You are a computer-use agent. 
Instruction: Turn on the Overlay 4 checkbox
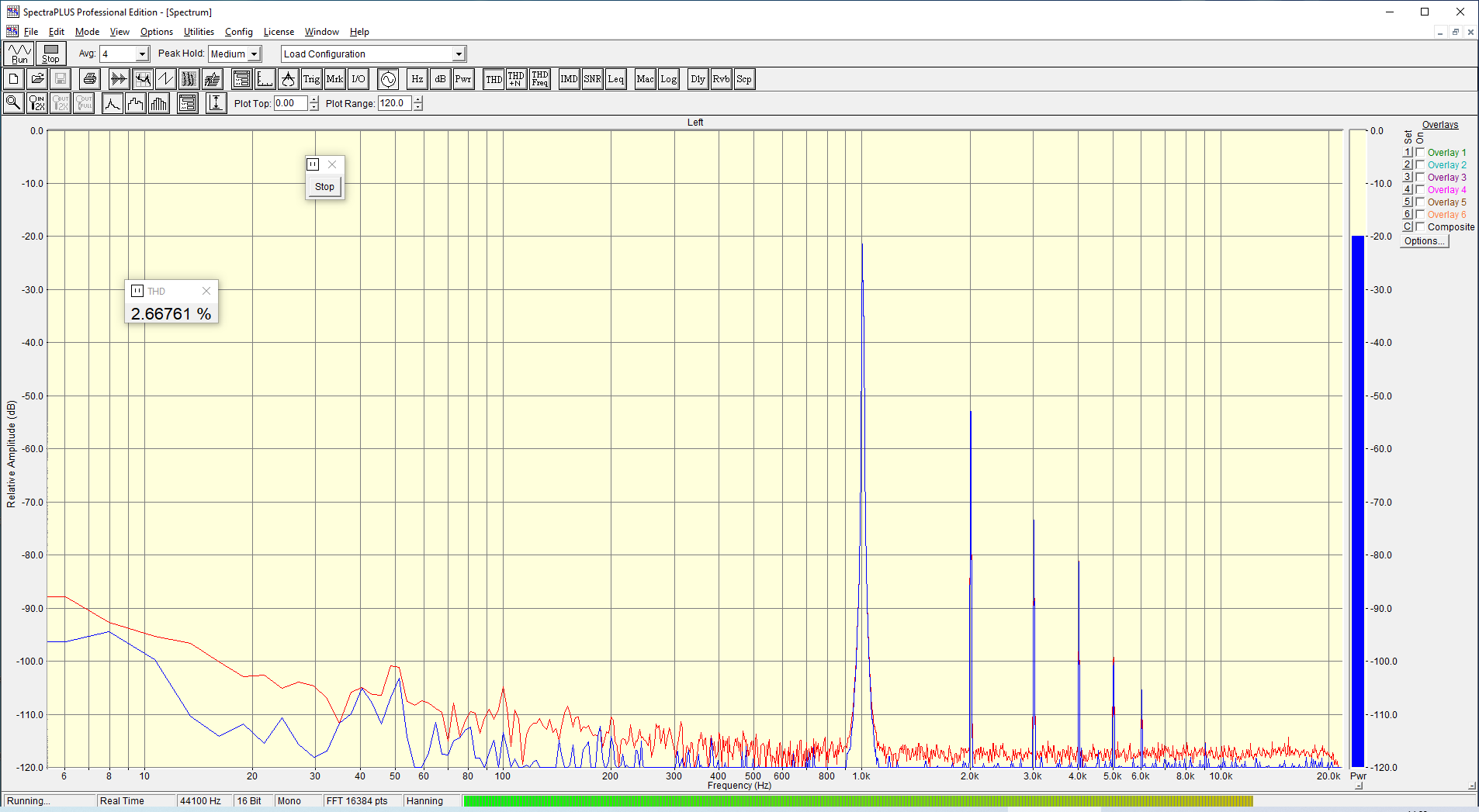1420,190
